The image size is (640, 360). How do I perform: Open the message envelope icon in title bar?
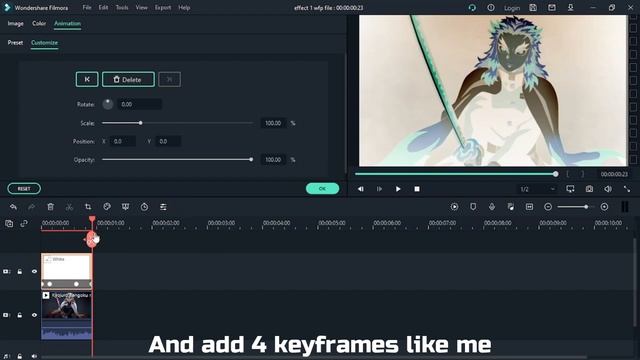tap(551, 7)
